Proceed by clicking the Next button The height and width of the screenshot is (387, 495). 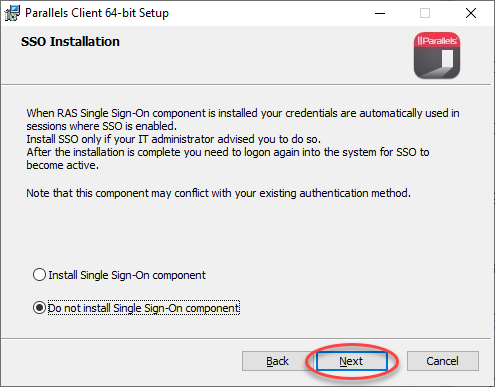pos(351,361)
